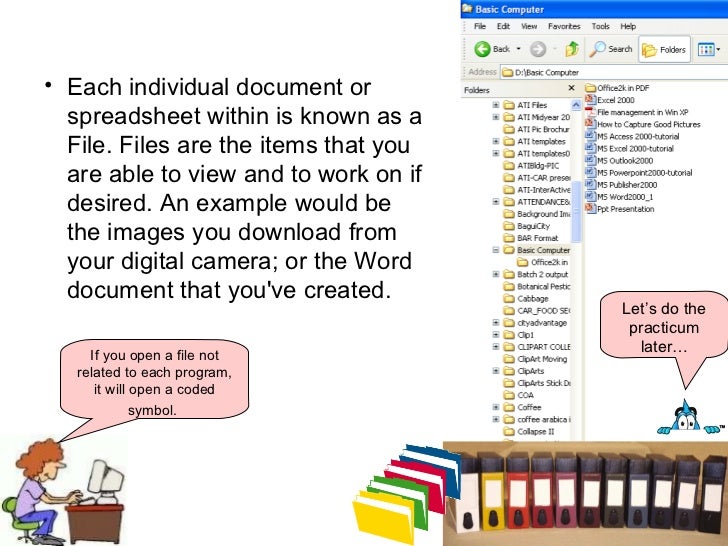Select Cabbage folder in tree

click(526, 298)
